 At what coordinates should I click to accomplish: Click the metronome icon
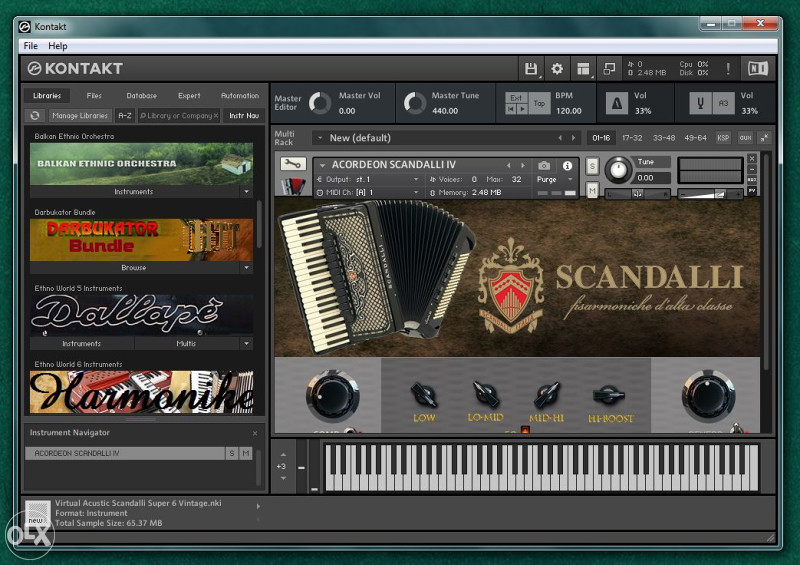click(616, 103)
